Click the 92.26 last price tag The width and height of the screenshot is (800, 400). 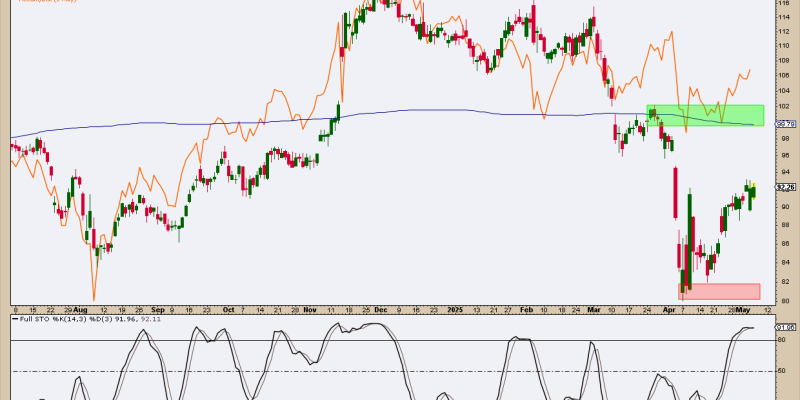(x=784, y=187)
